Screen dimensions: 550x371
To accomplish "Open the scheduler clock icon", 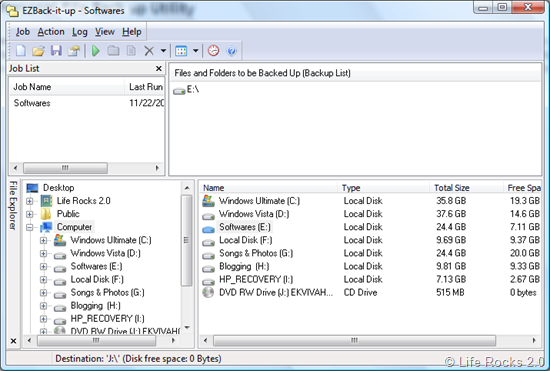I will [x=214, y=51].
